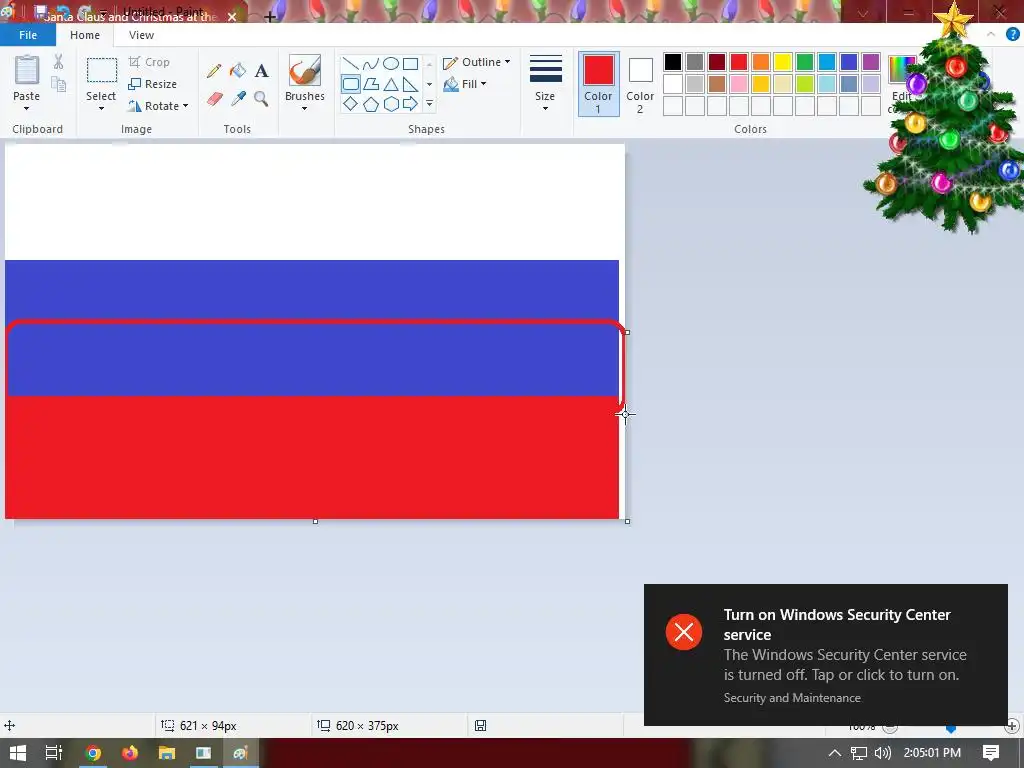Pick the green color swatch
Viewport: 1024px width, 768px height.
coord(805,62)
